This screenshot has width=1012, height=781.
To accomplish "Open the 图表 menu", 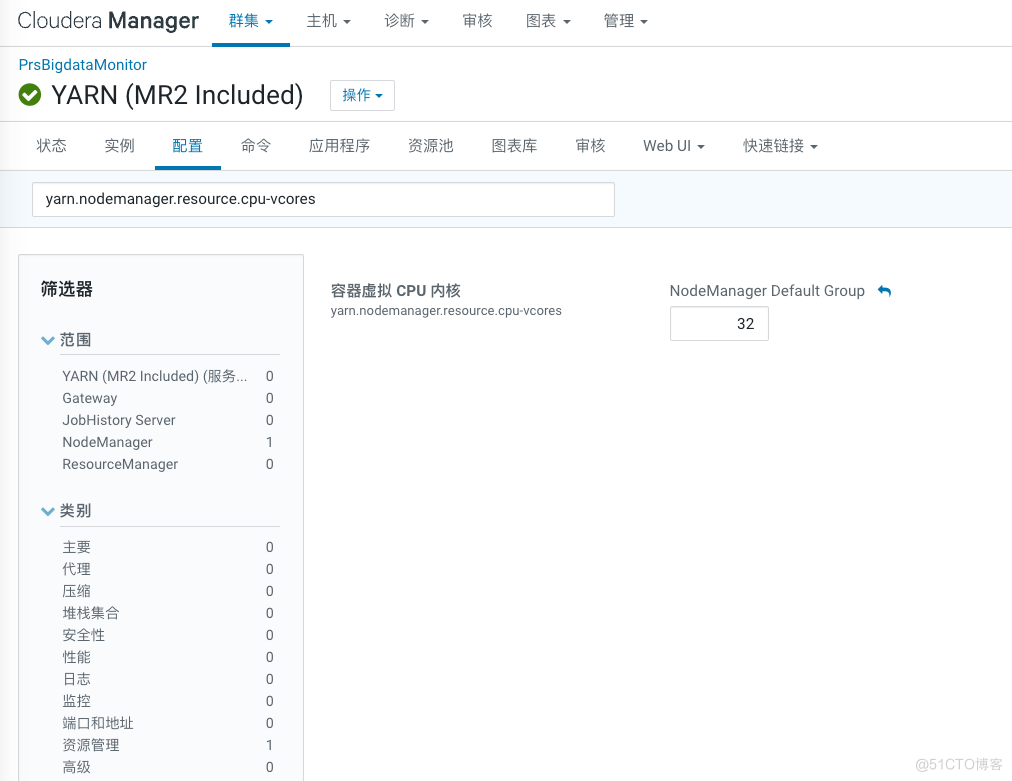I will click(x=548, y=20).
